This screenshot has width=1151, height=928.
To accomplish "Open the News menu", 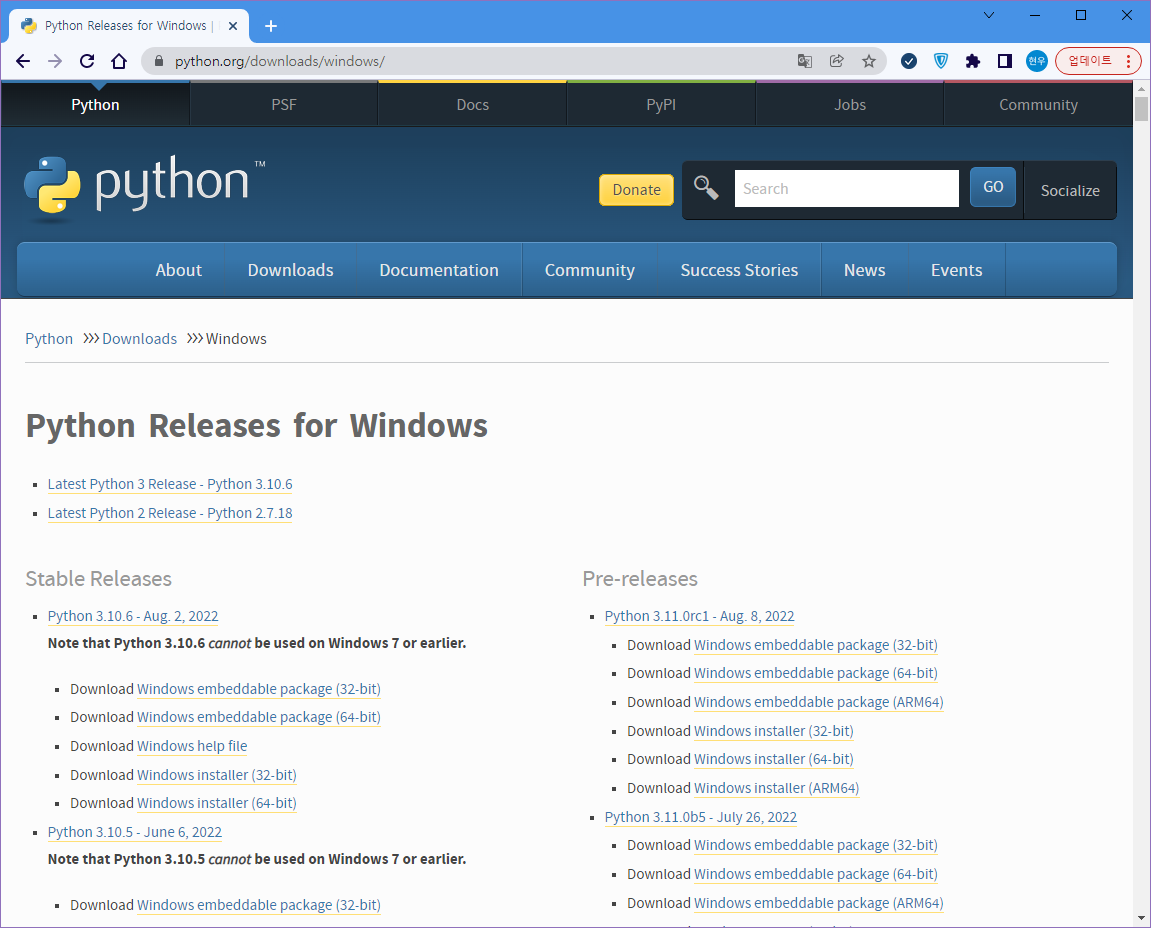I will 865,270.
